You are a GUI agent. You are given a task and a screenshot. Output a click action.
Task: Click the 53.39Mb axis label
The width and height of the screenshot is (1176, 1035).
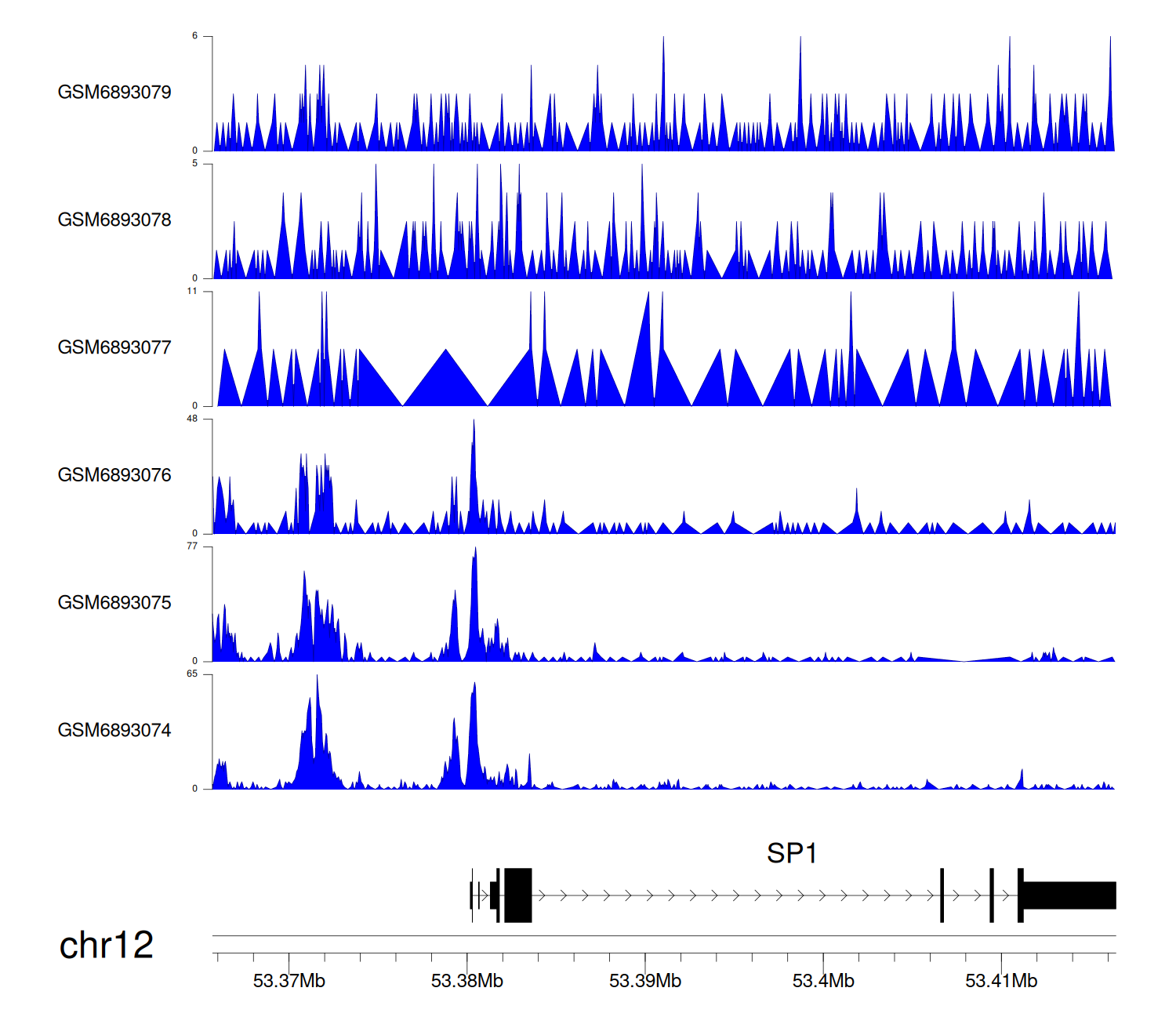pos(645,981)
